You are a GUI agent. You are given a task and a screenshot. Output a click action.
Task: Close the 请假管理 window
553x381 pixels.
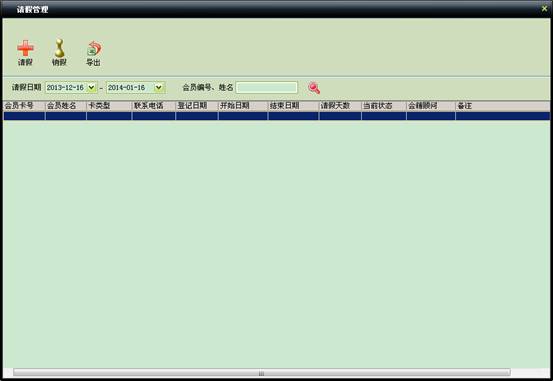[x=545, y=8]
